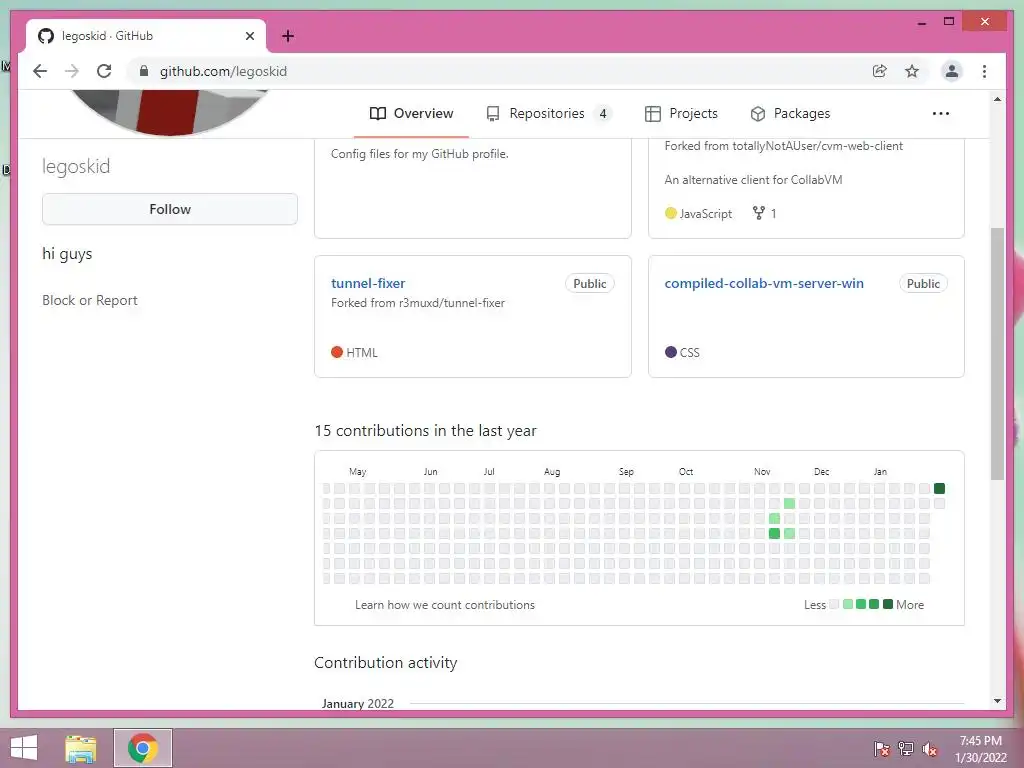Go back to the previous page
The height and width of the screenshot is (768, 1024).
click(x=40, y=71)
